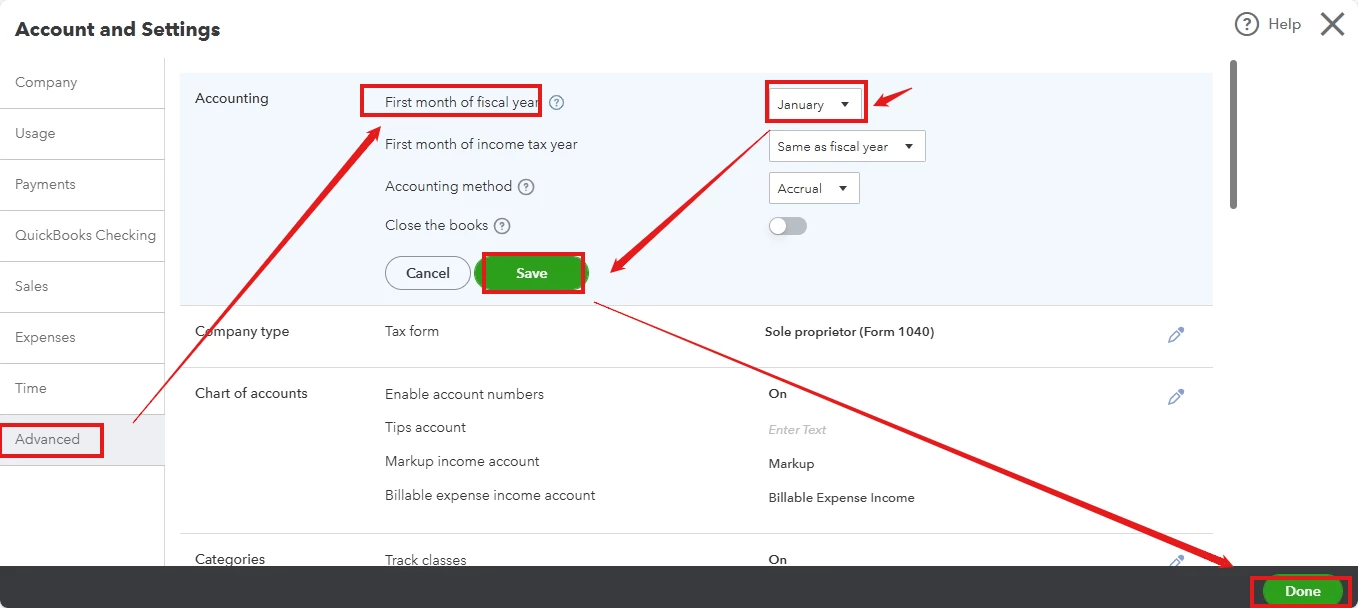
Task: Click the Markup income account label
Action: pyautogui.click(x=462, y=462)
